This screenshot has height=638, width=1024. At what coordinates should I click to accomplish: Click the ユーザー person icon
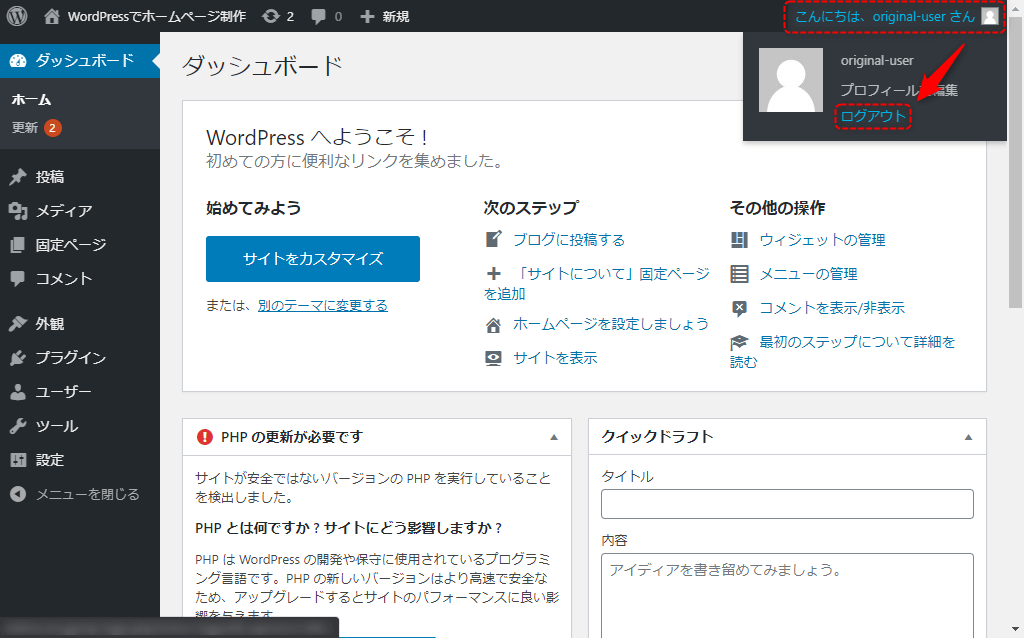(18, 392)
